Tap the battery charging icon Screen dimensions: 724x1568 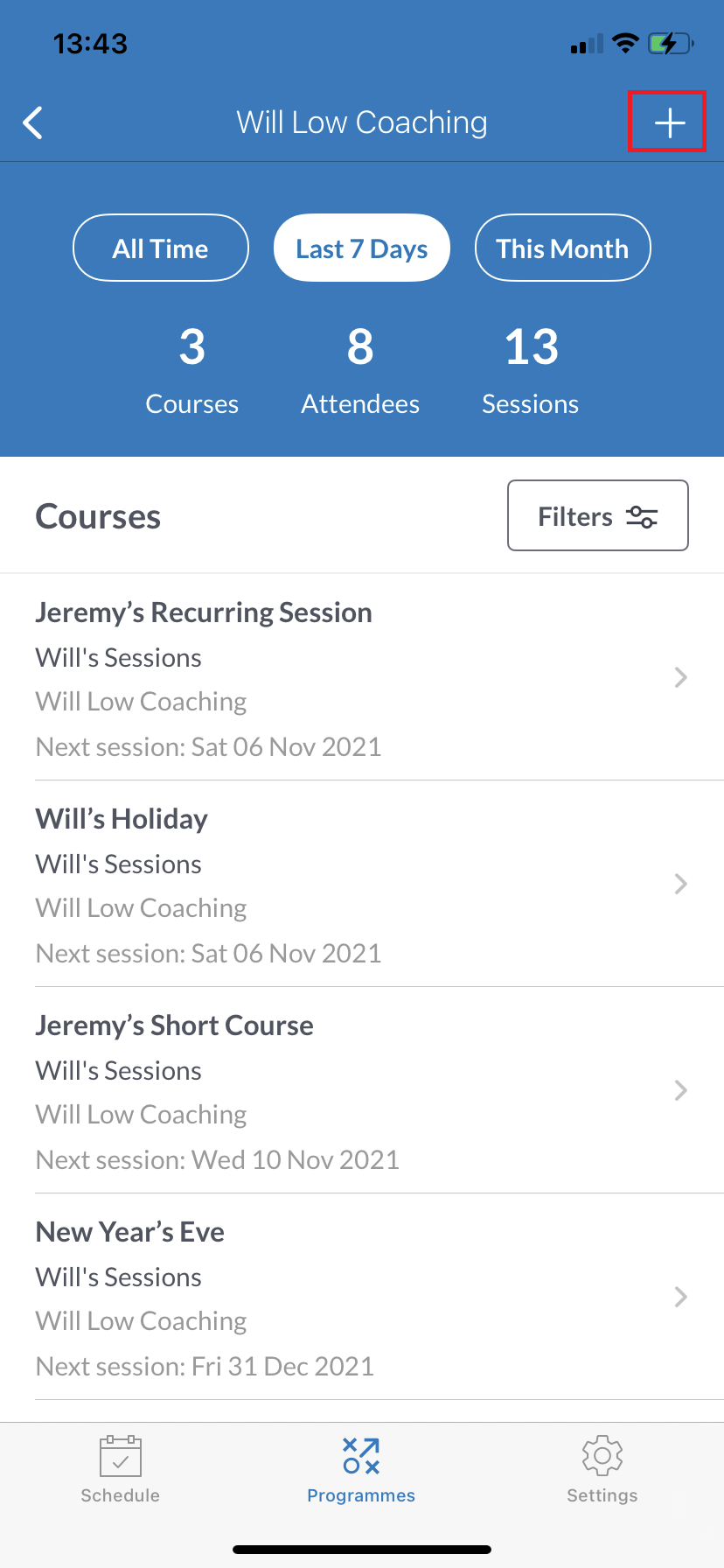pos(670,43)
